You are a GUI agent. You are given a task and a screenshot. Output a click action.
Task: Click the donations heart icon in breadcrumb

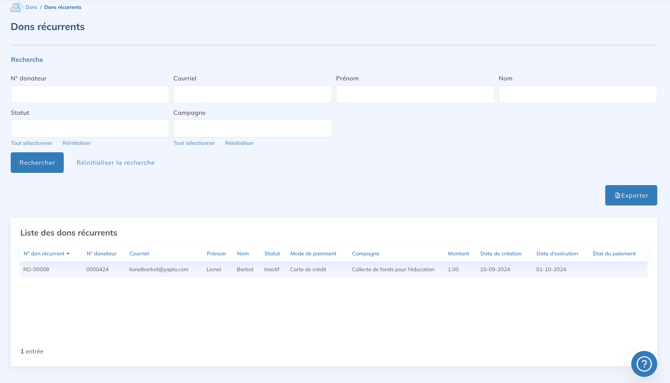click(x=16, y=7)
